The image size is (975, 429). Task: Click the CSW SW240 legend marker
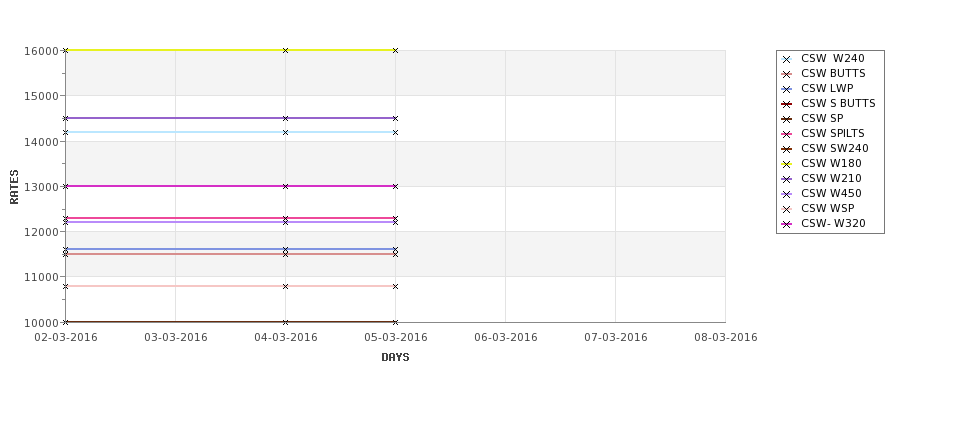[x=787, y=149]
